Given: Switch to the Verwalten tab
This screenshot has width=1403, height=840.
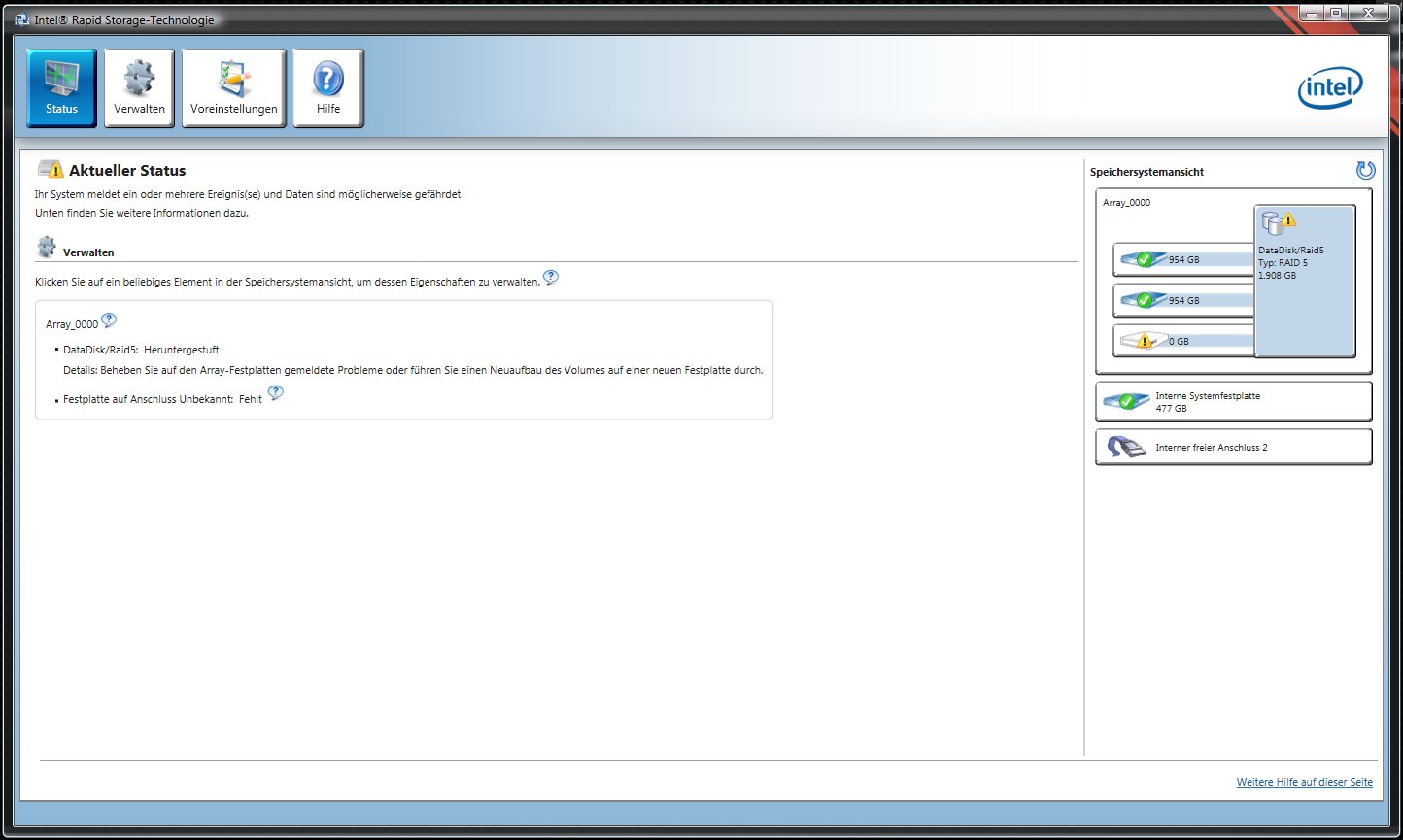Looking at the screenshot, I should [139, 88].
